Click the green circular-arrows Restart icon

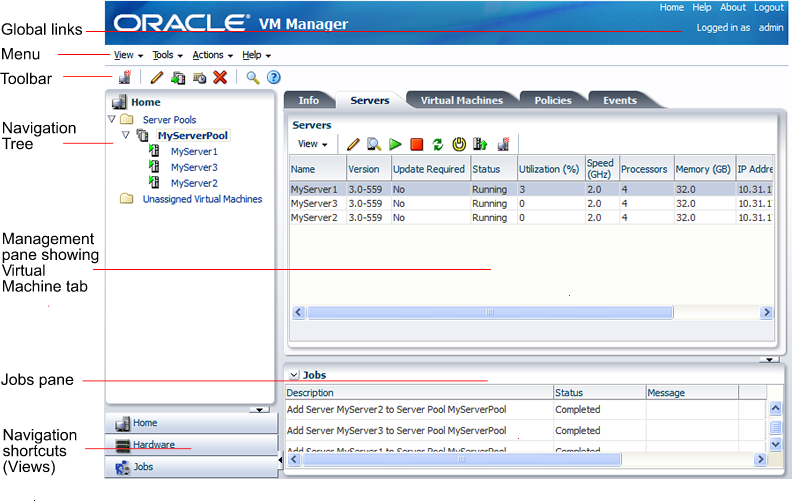(438, 144)
